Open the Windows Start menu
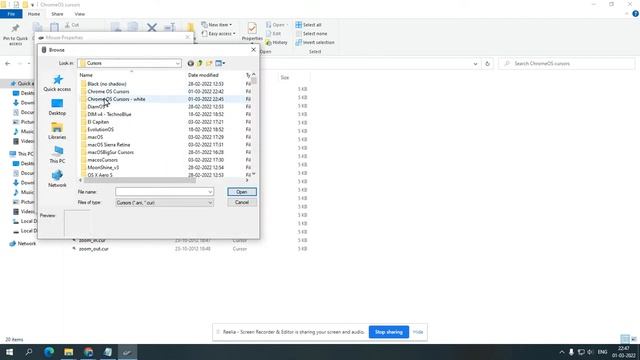Screen dimensions: 640x360 pyautogui.click(x=9, y=352)
